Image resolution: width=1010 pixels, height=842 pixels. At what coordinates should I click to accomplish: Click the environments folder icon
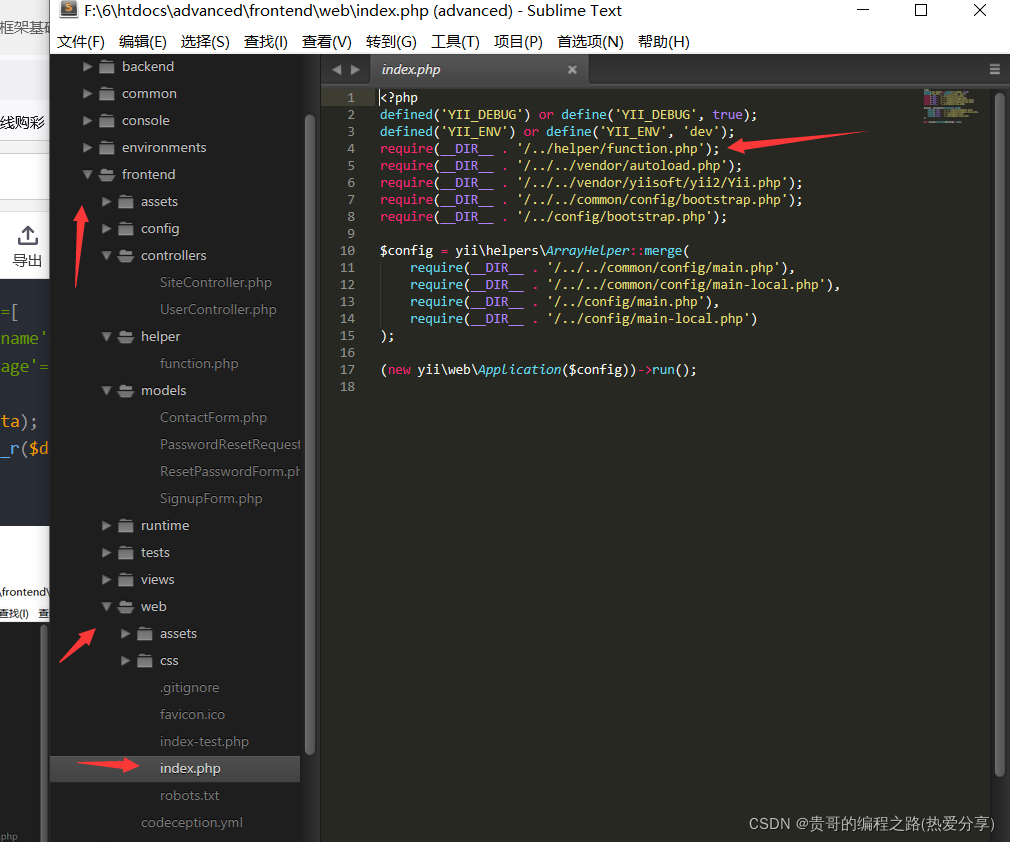(107, 148)
